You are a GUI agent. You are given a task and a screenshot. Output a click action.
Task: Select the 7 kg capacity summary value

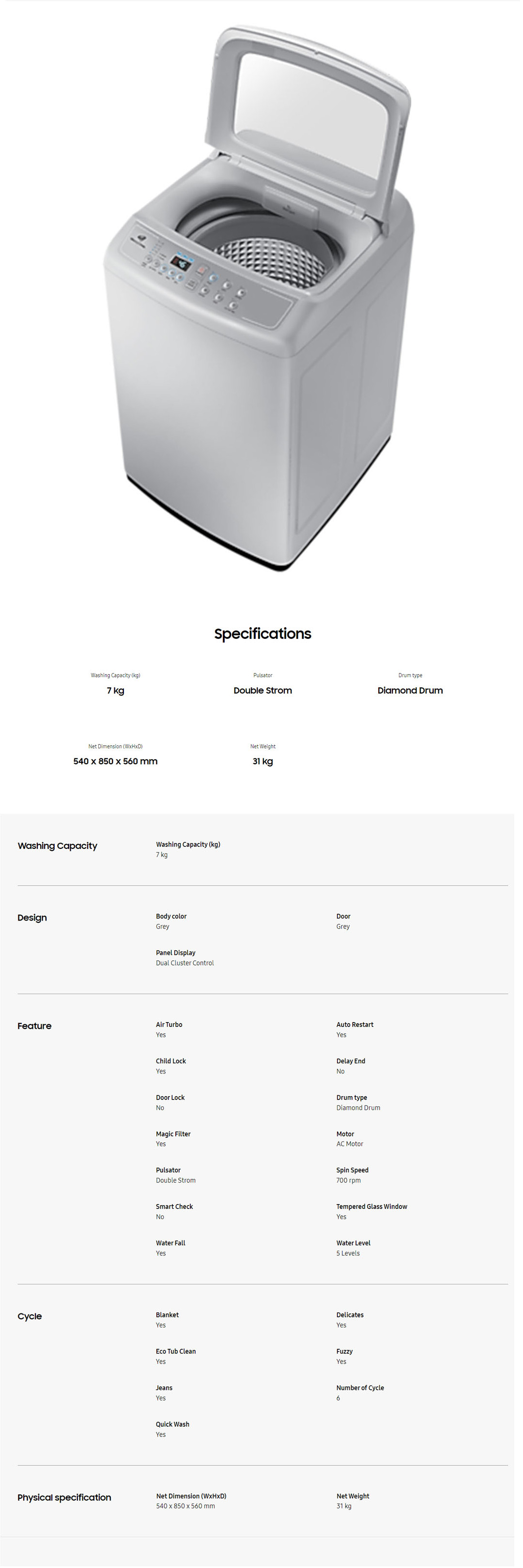click(115, 690)
